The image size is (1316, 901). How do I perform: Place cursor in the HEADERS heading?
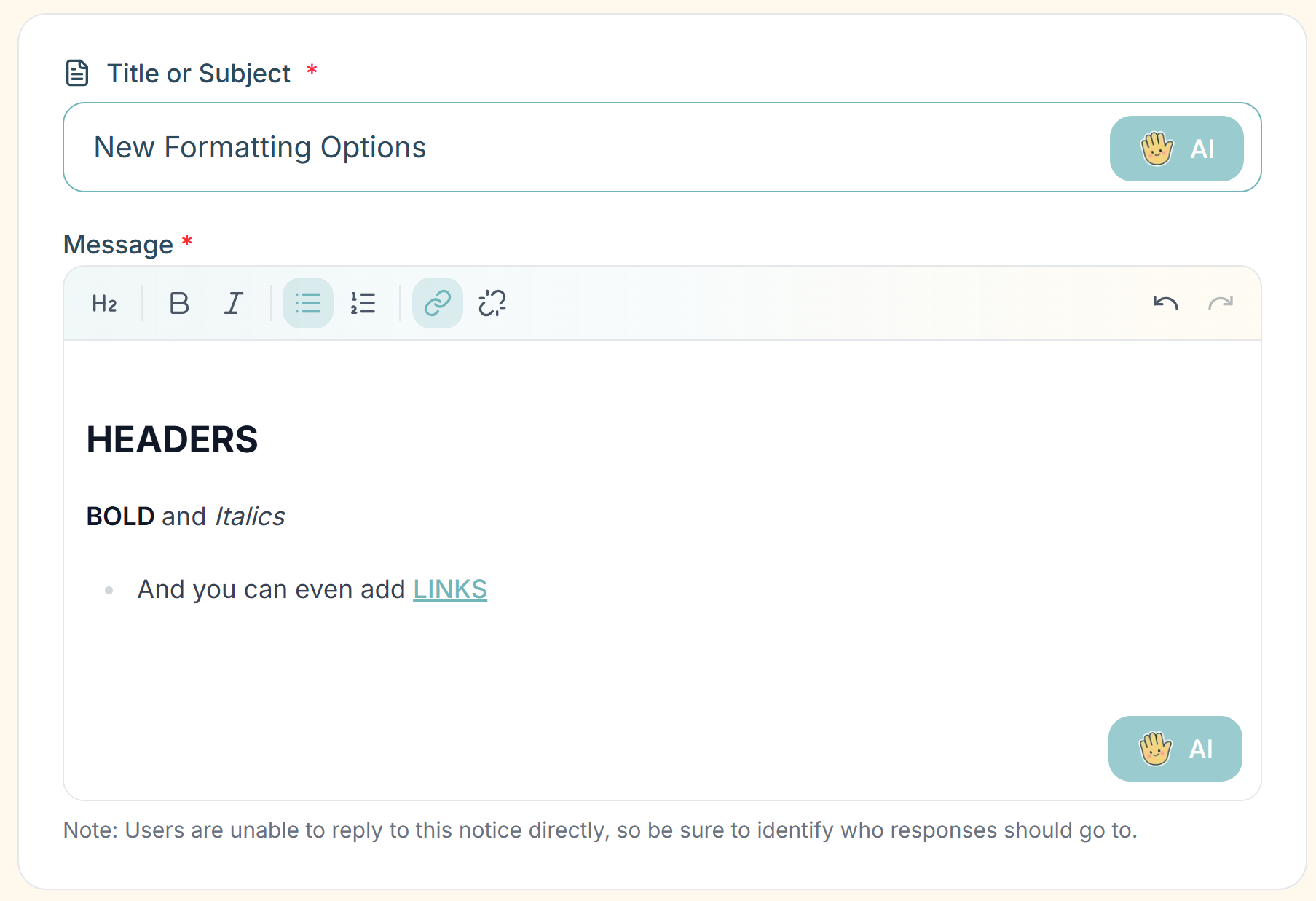coord(172,440)
